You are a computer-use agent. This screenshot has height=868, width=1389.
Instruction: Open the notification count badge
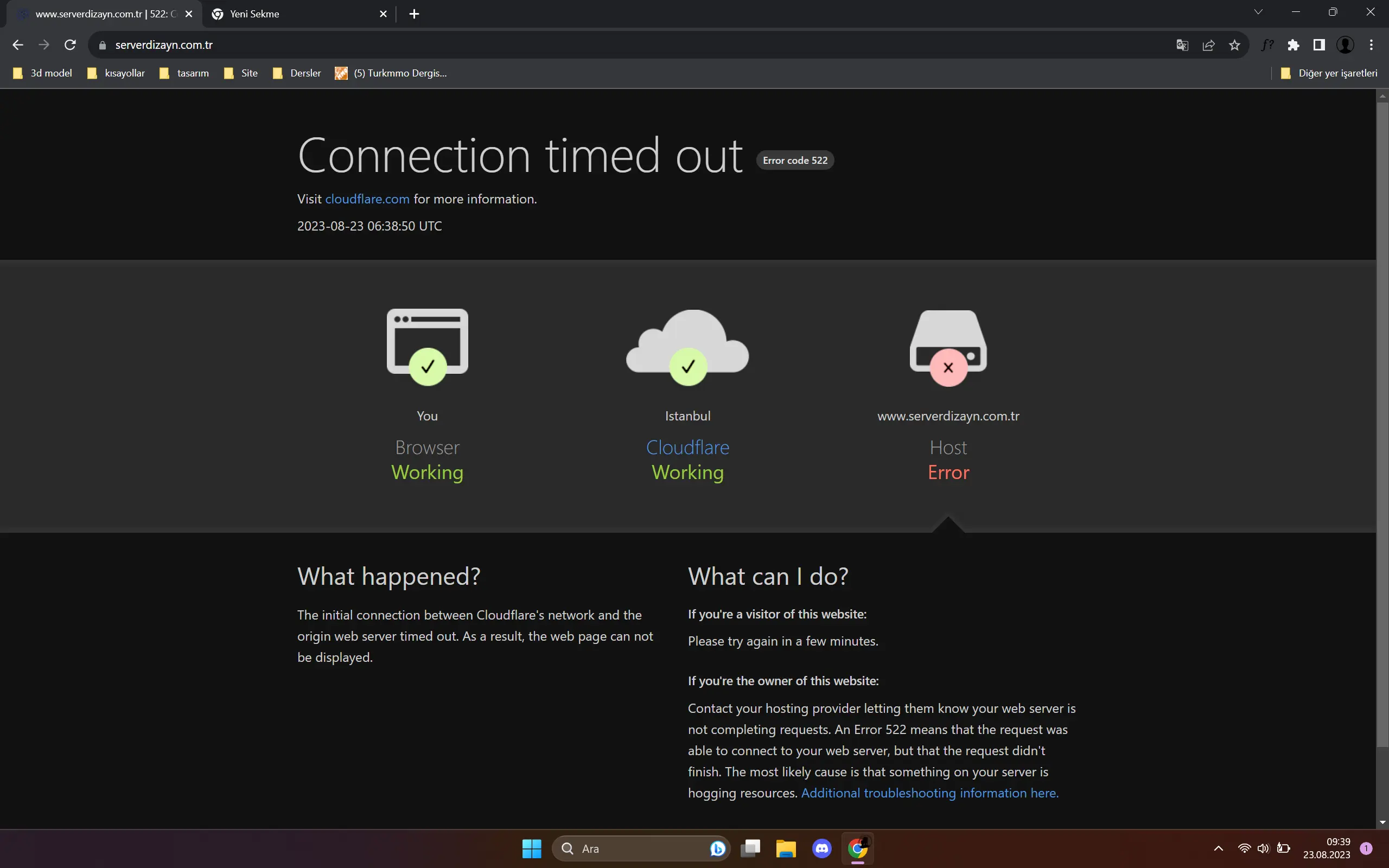[1367, 848]
